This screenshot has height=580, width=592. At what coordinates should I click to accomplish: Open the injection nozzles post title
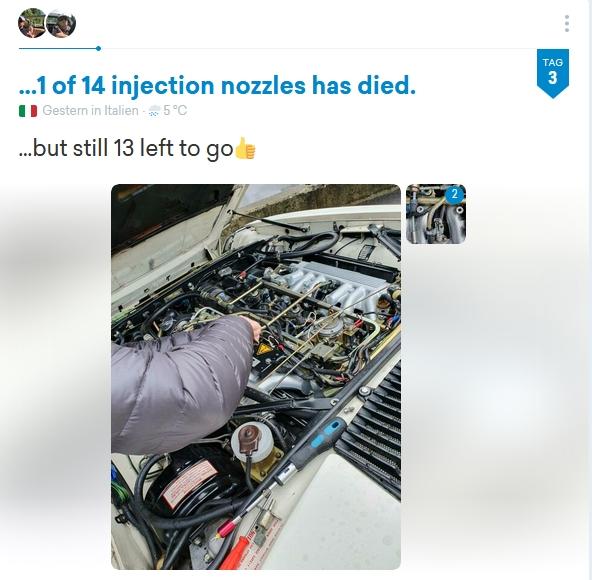coord(217,85)
